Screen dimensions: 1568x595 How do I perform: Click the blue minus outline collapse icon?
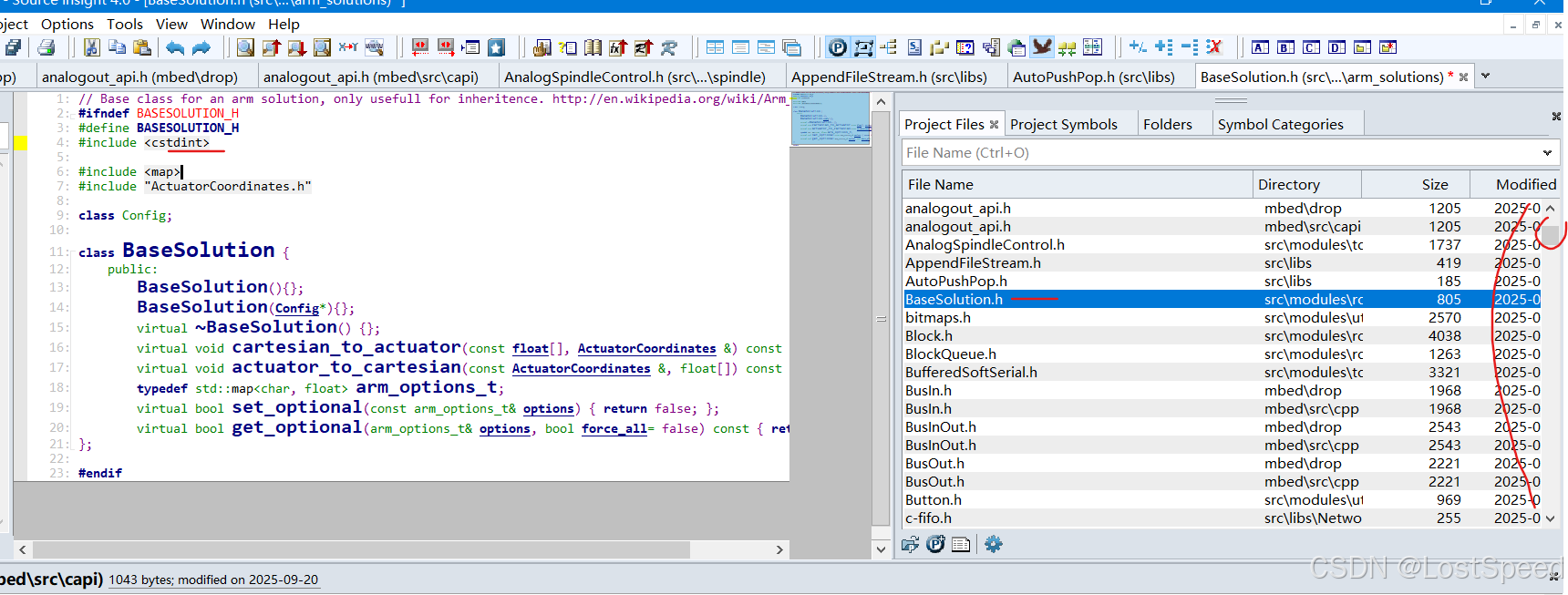[1190, 47]
